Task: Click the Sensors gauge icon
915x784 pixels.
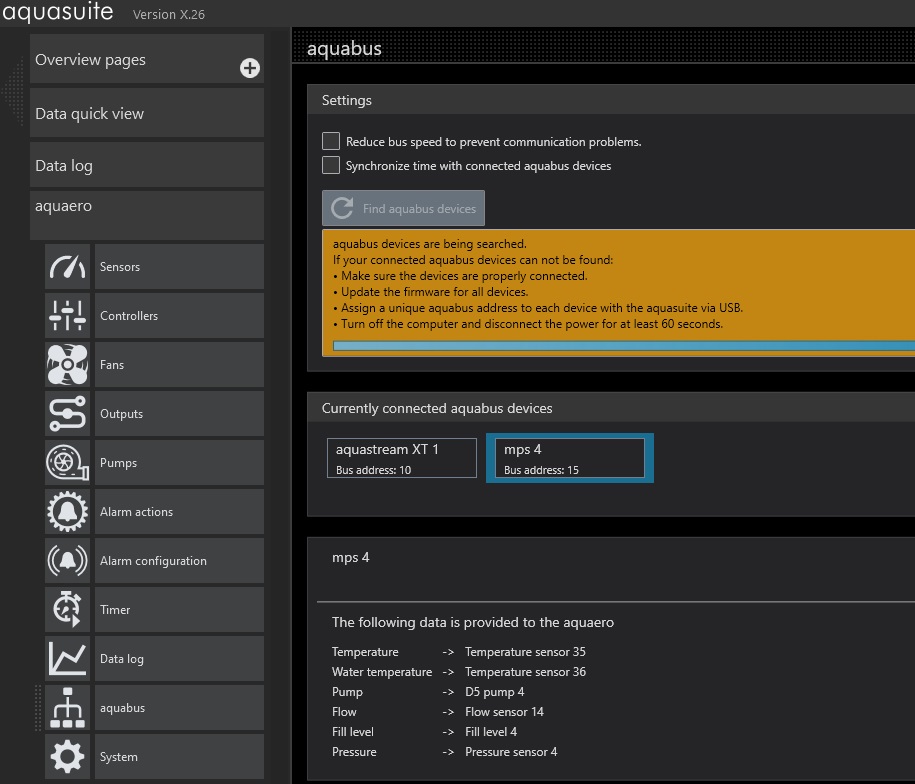Action: [67, 267]
